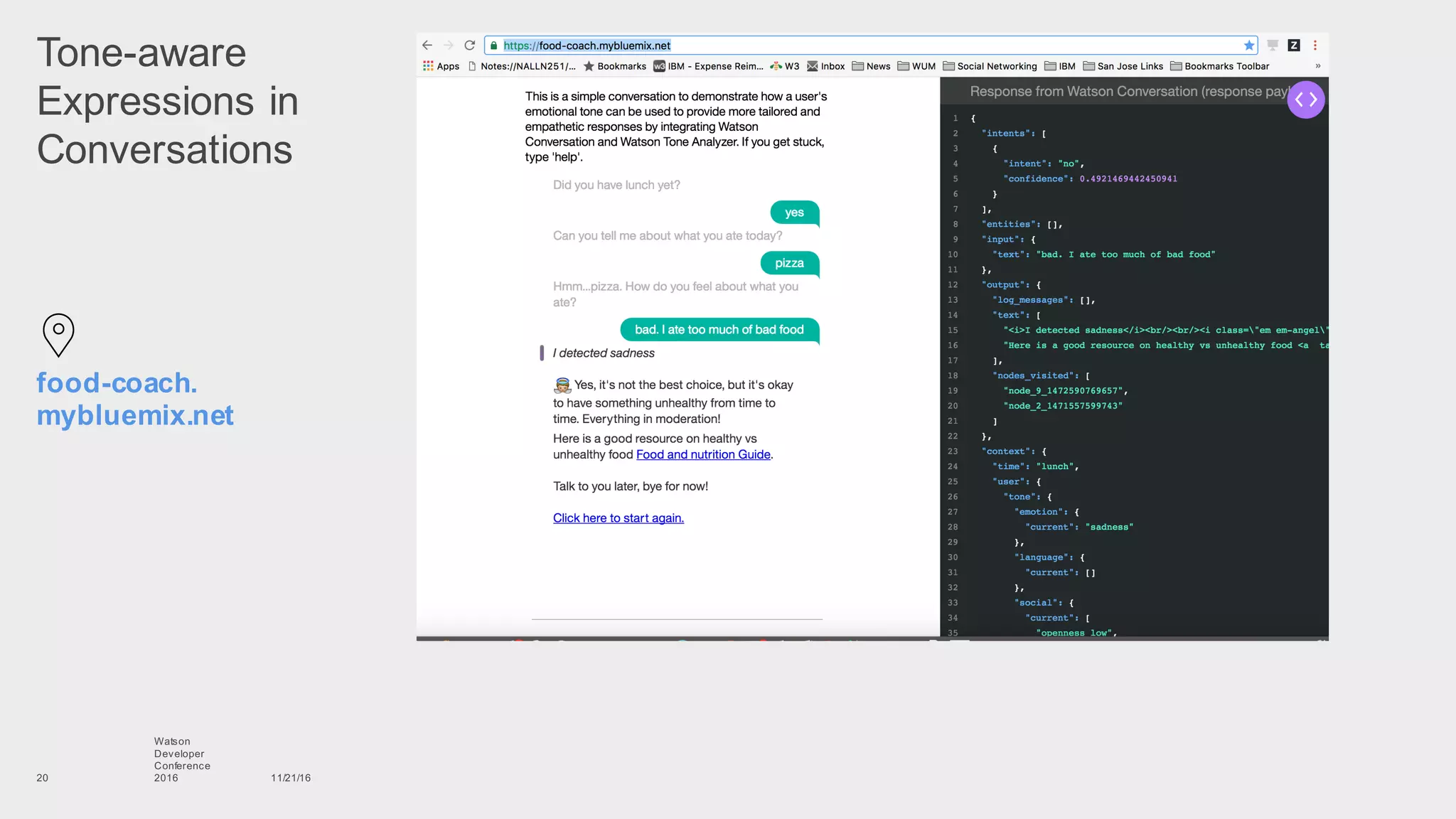Click the 'pizza' chat bubble

coord(789,263)
